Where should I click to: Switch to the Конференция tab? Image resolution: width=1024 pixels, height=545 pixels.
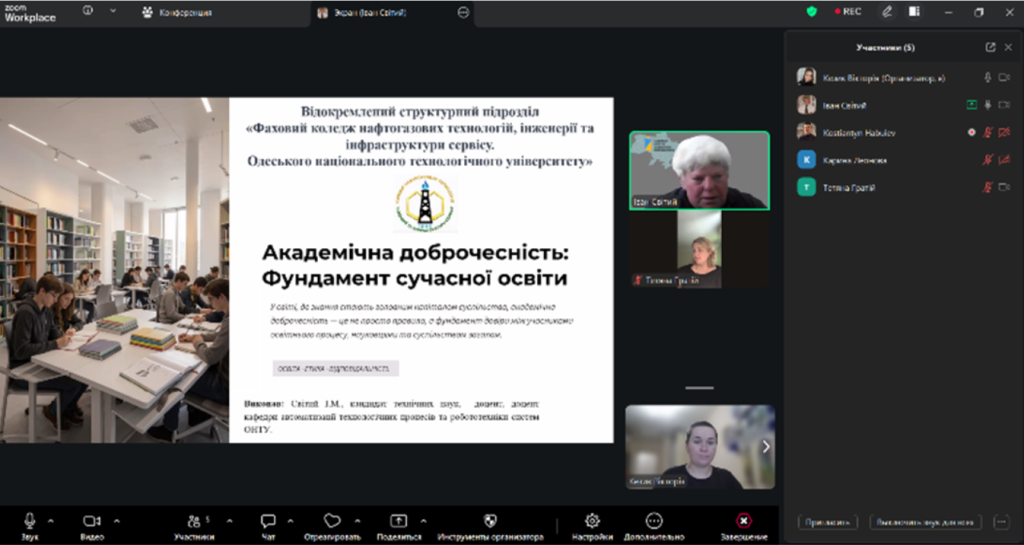pyautogui.click(x=178, y=12)
